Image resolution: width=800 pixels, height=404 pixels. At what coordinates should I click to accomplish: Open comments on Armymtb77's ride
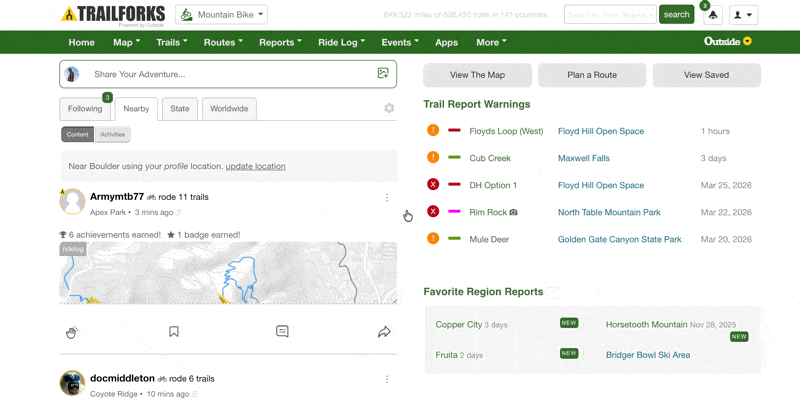tap(282, 332)
